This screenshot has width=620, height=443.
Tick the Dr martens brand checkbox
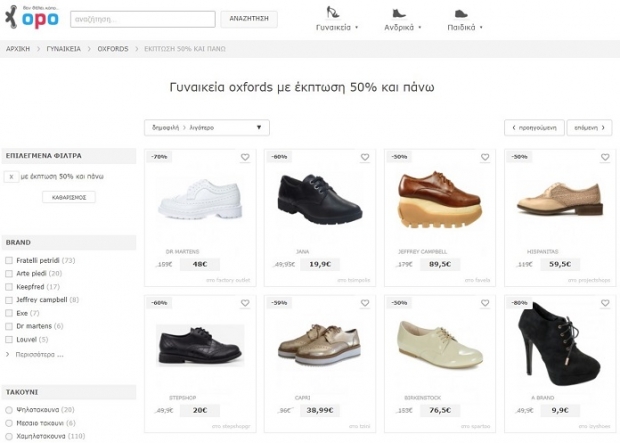[9, 326]
